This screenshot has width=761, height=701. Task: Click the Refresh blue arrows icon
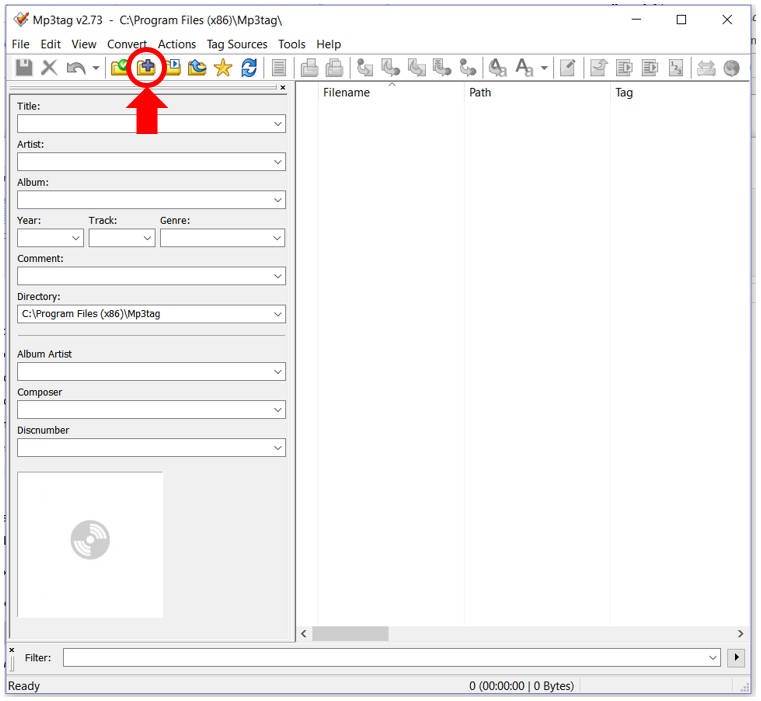click(249, 67)
